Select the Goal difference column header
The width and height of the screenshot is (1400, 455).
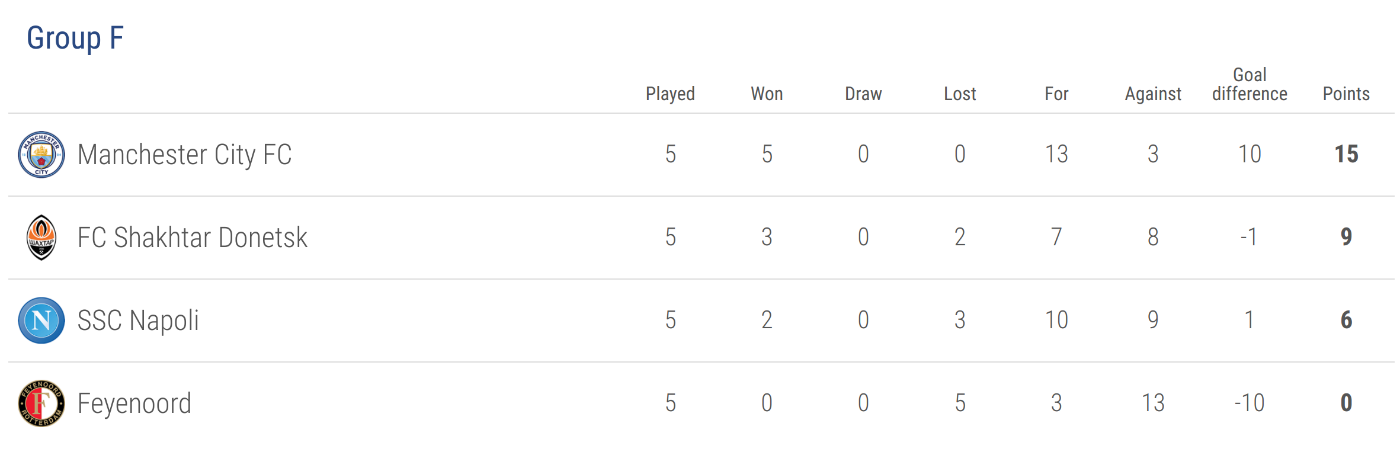click(x=1250, y=84)
